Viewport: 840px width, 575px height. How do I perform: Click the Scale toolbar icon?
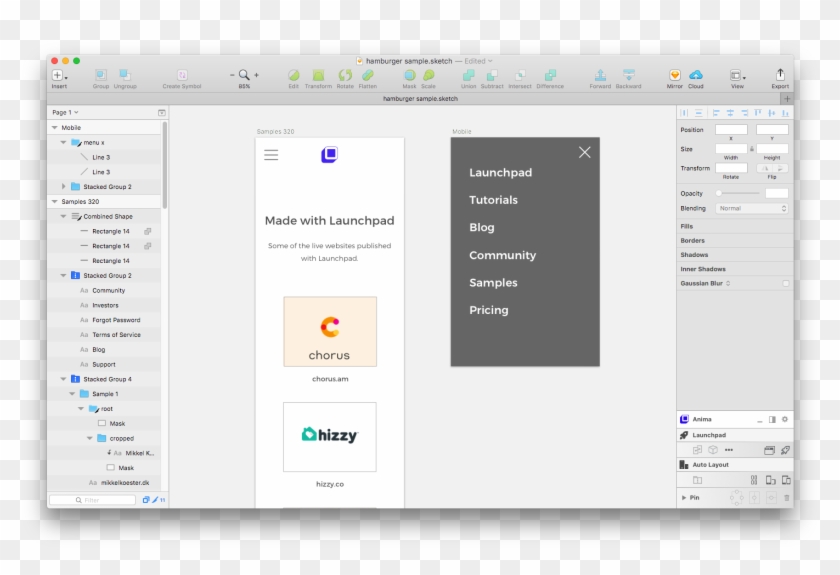(x=429, y=75)
